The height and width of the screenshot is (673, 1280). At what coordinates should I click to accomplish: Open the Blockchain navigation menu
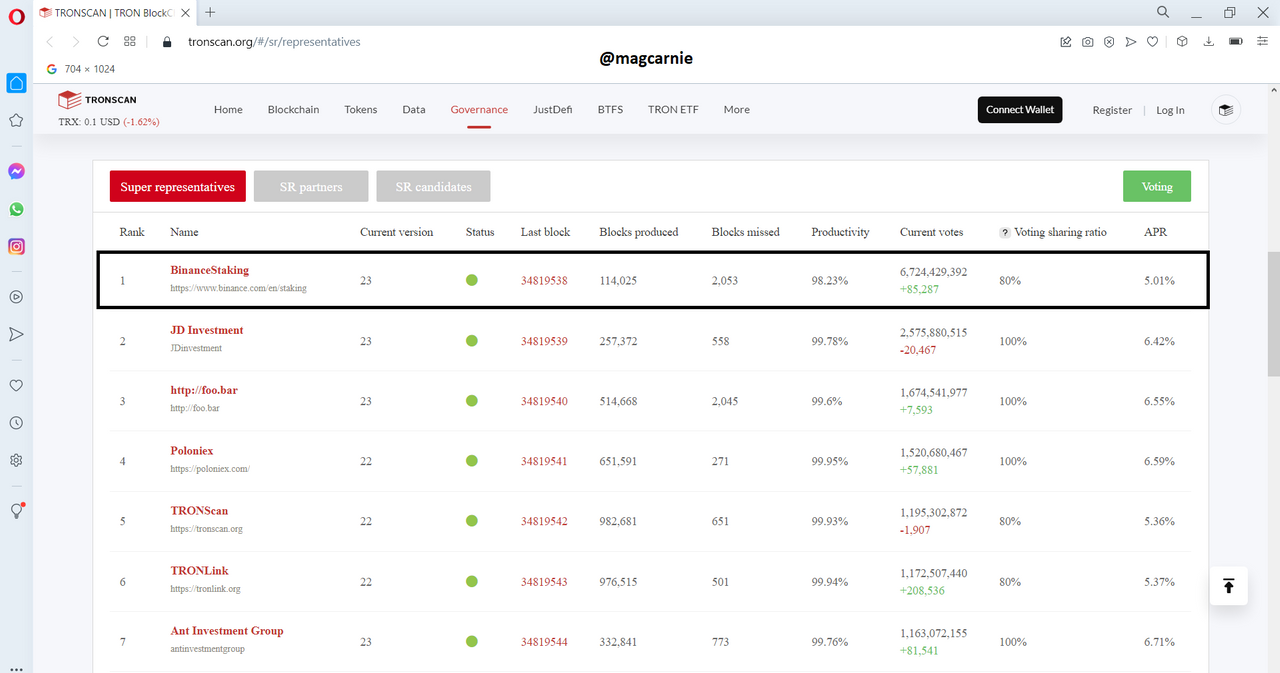coord(293,110)
